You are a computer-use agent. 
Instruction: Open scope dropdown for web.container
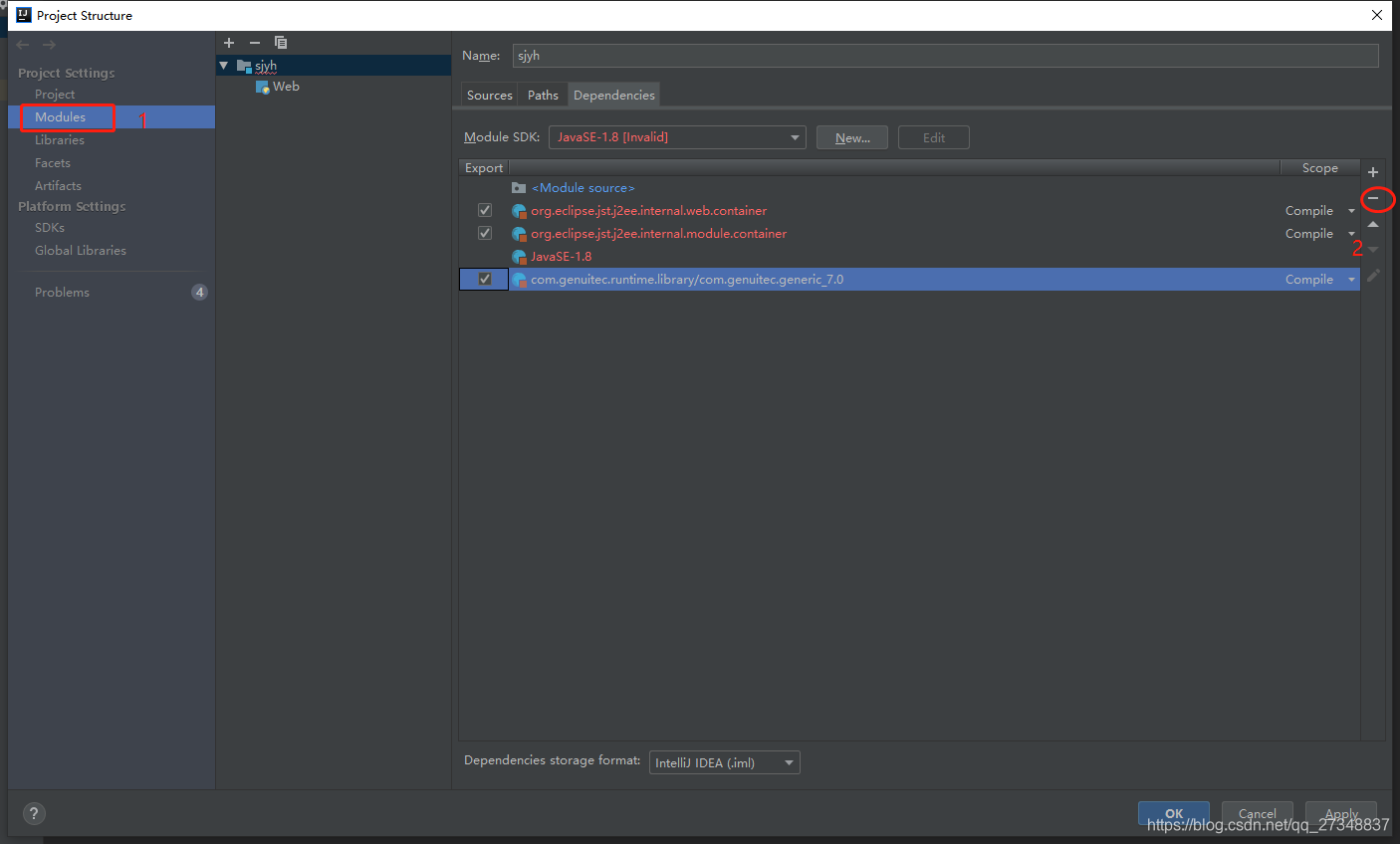pos(1351,211)
